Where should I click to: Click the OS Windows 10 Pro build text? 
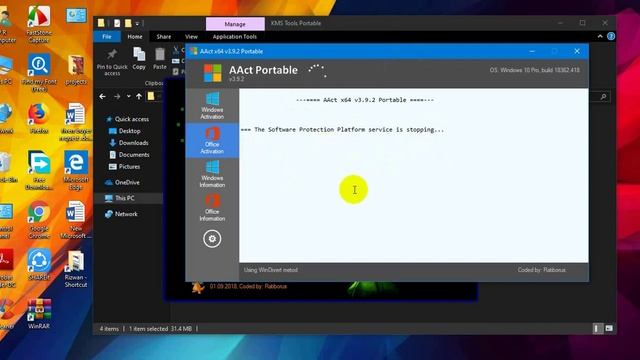[534, 70]
